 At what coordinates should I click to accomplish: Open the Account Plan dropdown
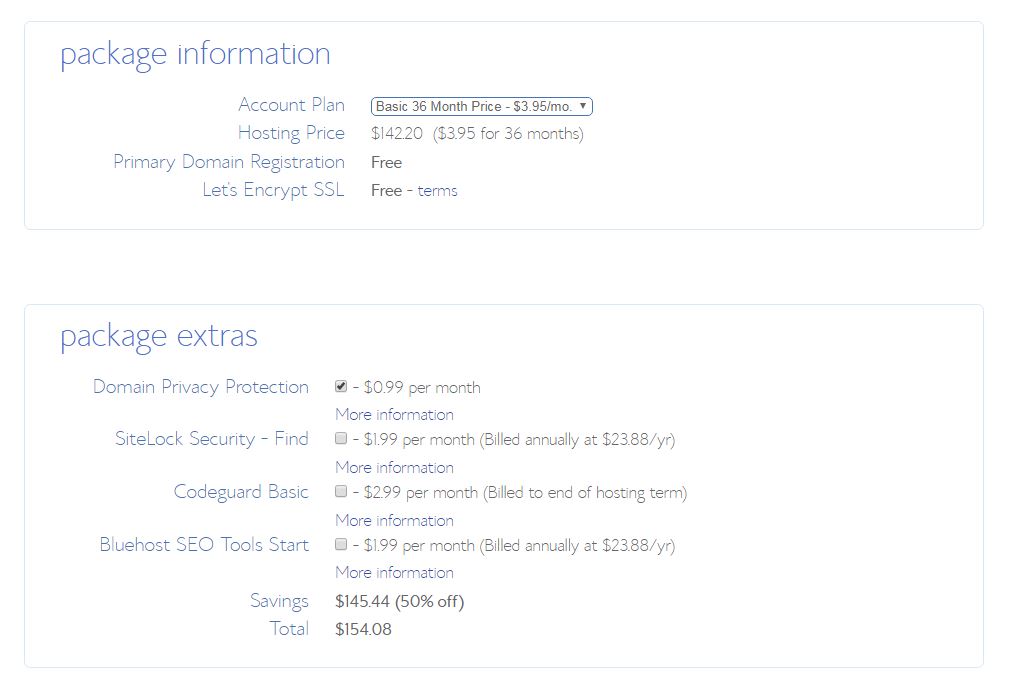(x=481, y=106)
